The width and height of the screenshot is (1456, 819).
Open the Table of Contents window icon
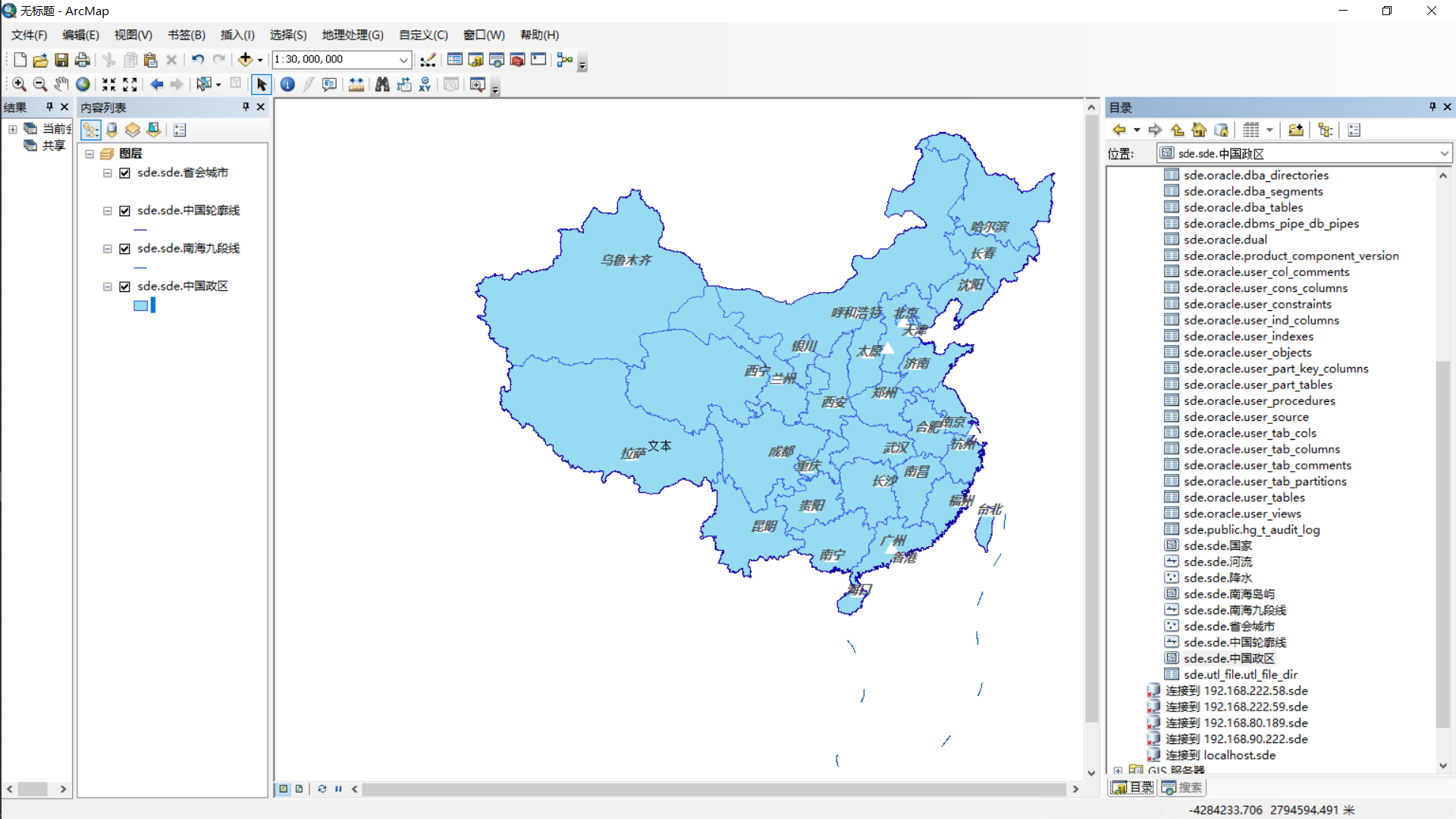pos(455,60)
